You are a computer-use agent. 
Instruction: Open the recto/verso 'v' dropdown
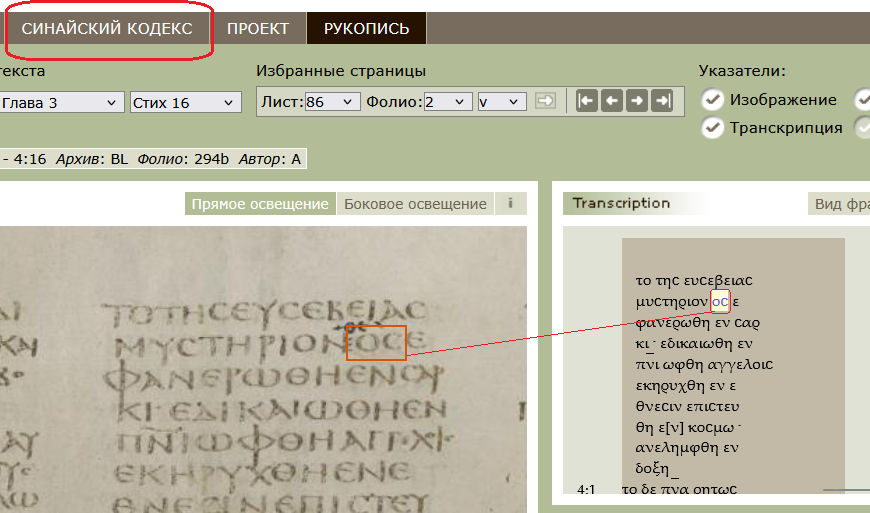502,102
